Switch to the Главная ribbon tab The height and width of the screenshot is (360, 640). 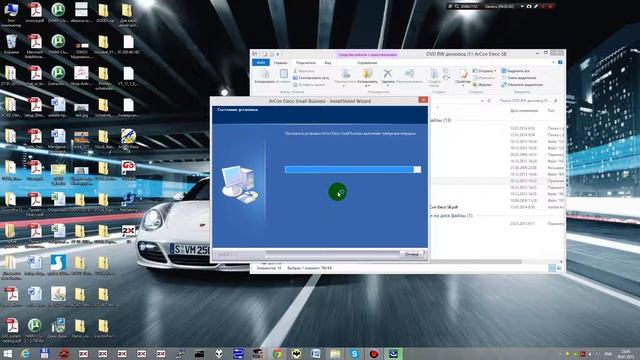pos(280,63)
